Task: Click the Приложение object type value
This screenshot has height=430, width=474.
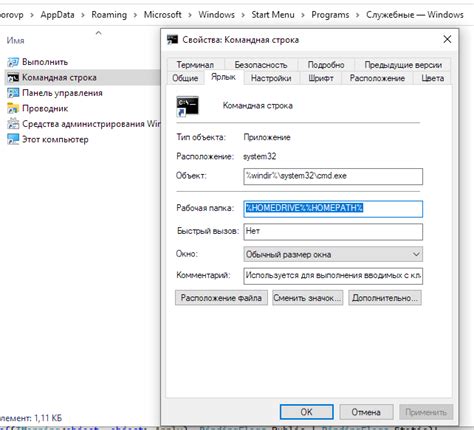Action: [267, 137]
